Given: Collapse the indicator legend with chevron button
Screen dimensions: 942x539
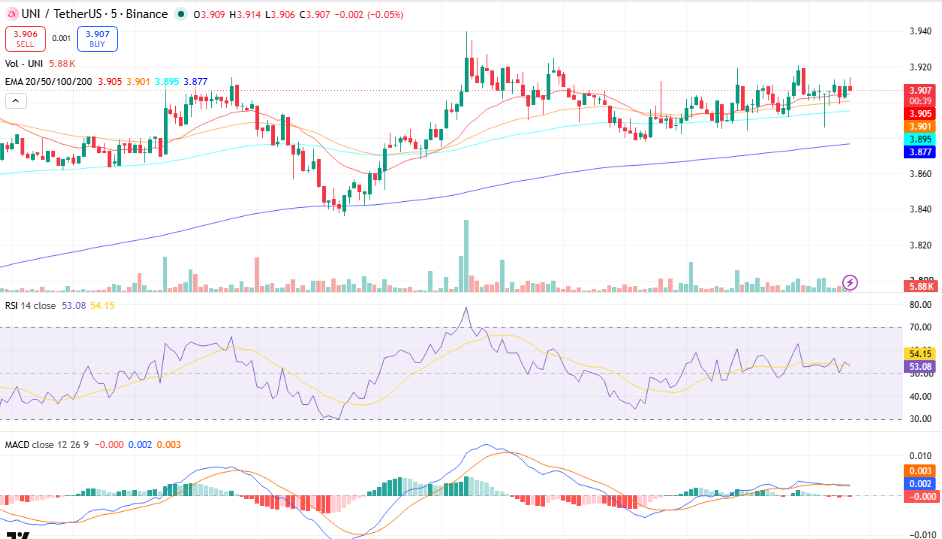Looking at the screenshot, I should [16, 101].
